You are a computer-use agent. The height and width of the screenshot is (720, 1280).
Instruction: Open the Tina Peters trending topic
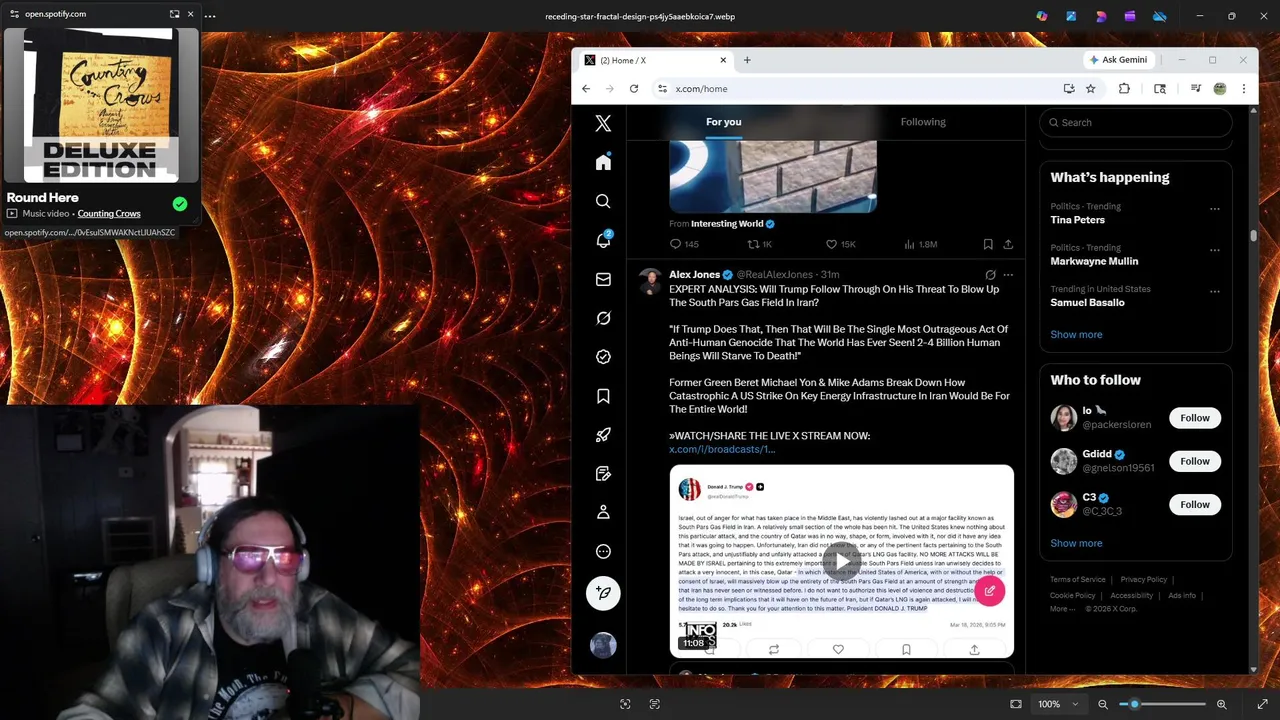coord(1077,220)
